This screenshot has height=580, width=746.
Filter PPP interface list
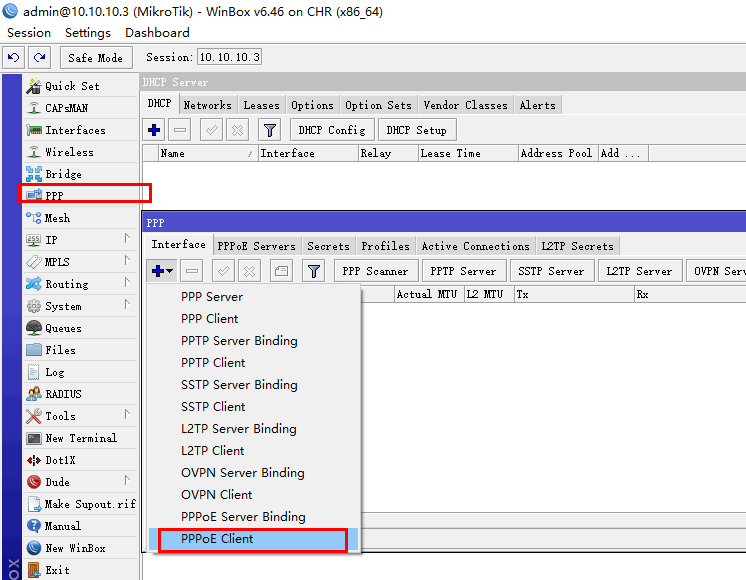314,271
